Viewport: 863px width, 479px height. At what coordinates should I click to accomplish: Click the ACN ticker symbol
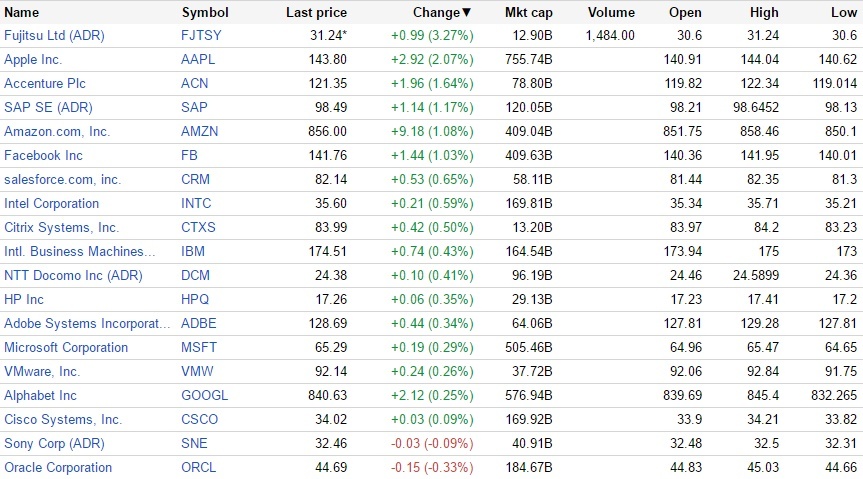click(x=195, y=84)
